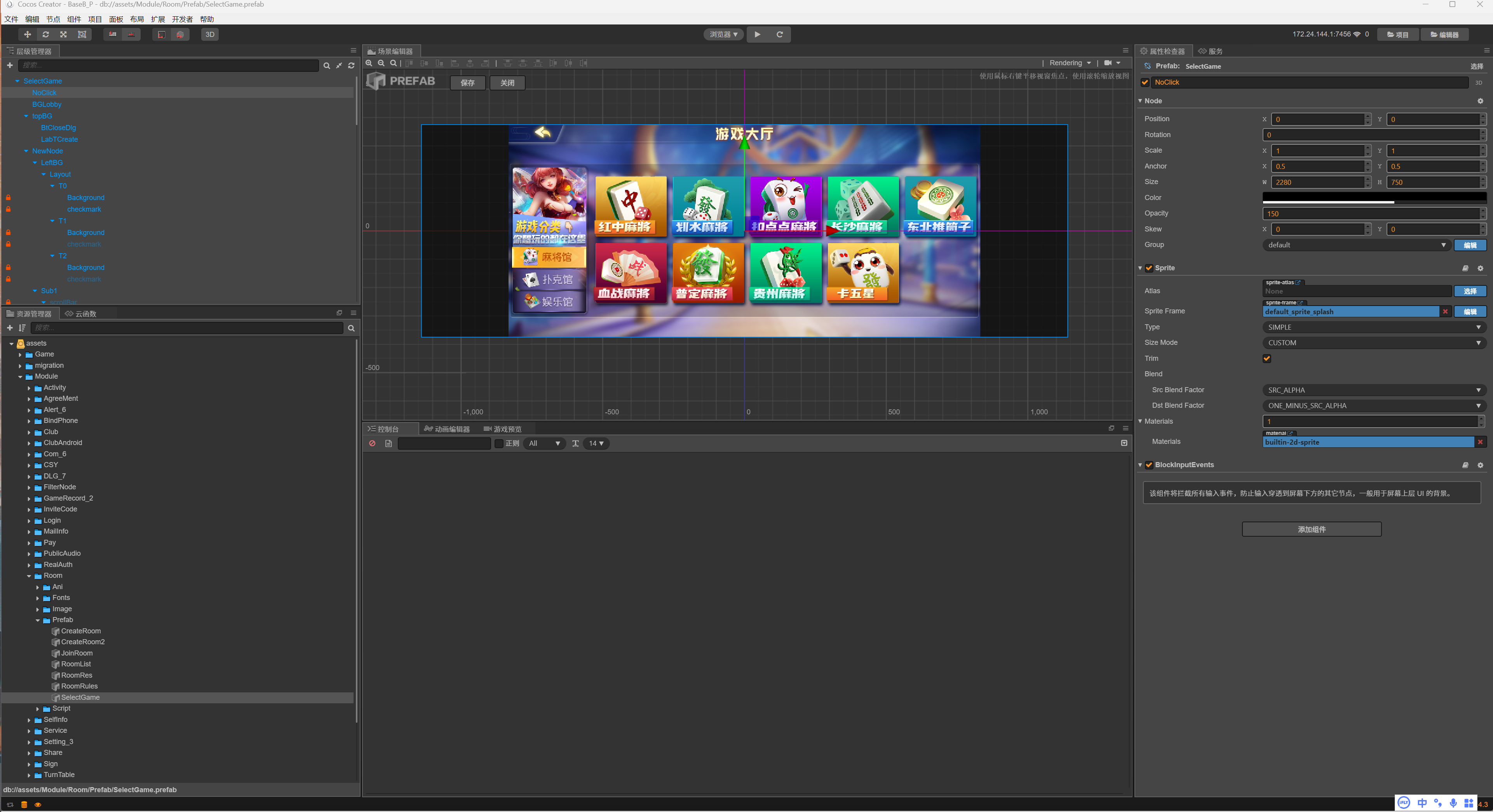Collapse the LeftBG node in hierarchy
1493x812 pixels.
tap(35, 163)
